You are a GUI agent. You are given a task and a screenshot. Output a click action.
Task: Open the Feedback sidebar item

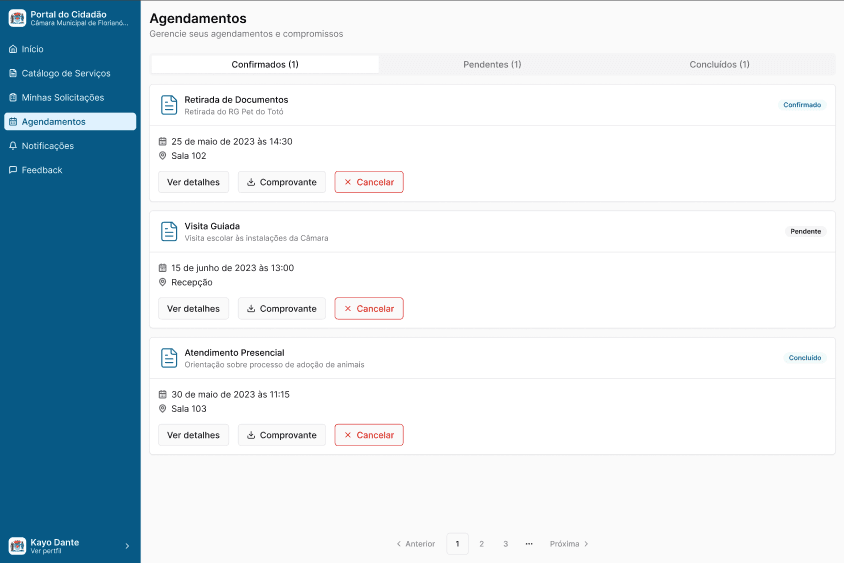[70, 170]
